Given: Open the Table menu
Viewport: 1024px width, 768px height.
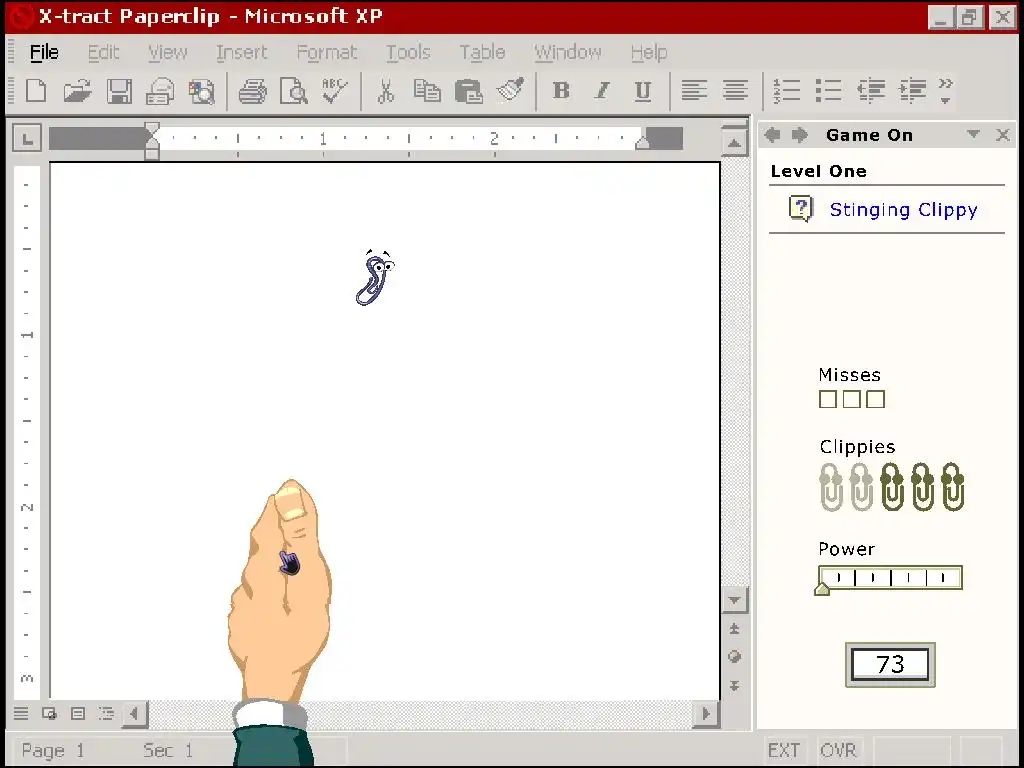Looking at the screenshot, I should tap(482, 52).
